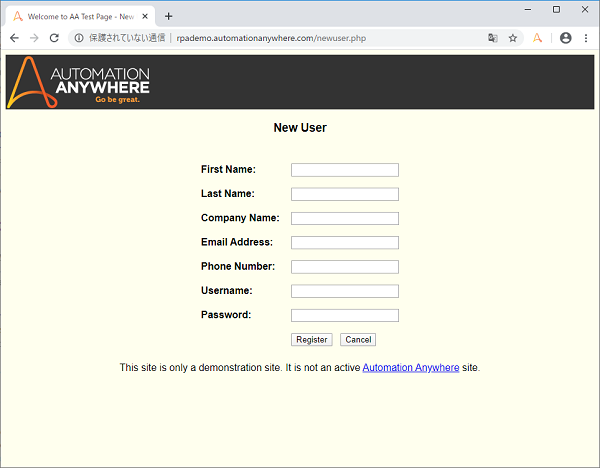This screenshot has width=600, height=468.
Task: Bookmark this page with star icon
Action: click(x=513, y=38)
